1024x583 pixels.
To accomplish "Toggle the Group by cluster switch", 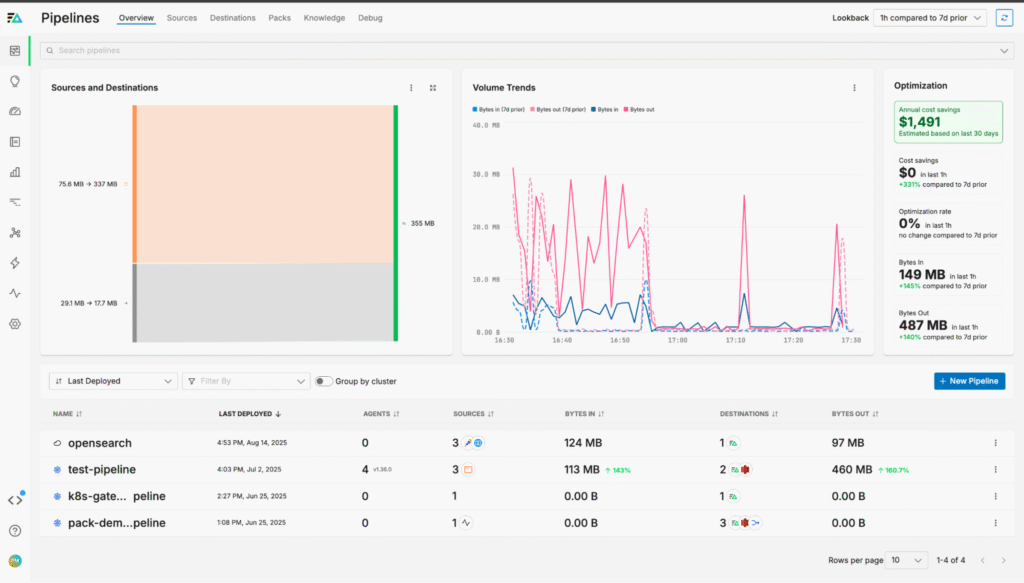I will (324, 381).
